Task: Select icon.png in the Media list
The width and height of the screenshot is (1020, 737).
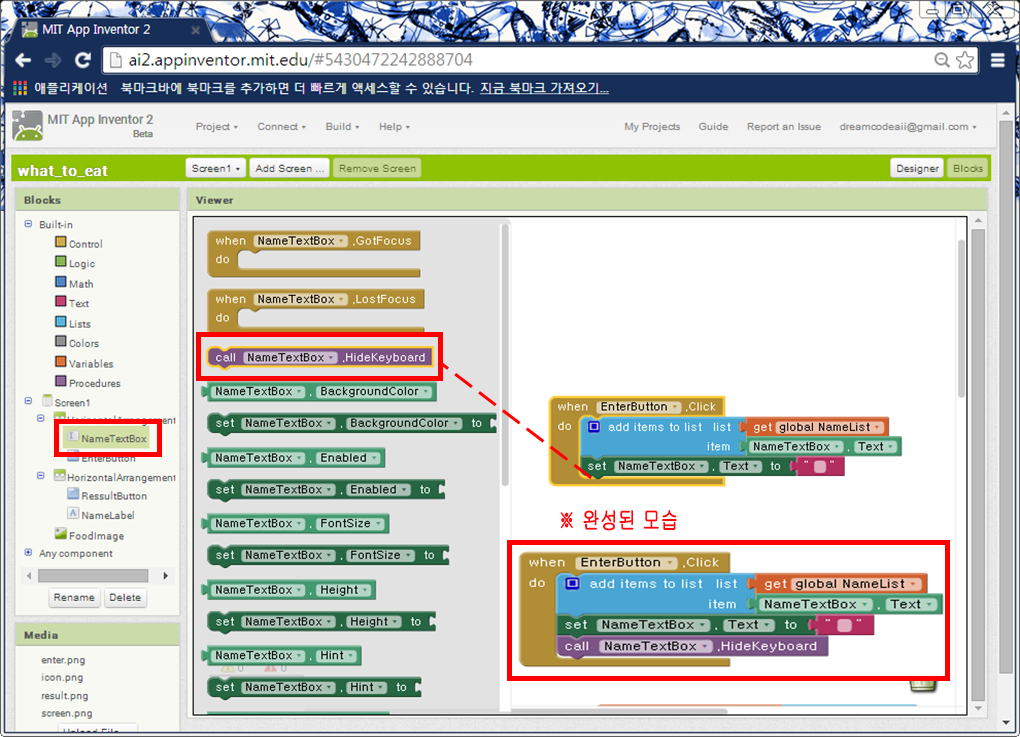Action: [x=62, y=677]
